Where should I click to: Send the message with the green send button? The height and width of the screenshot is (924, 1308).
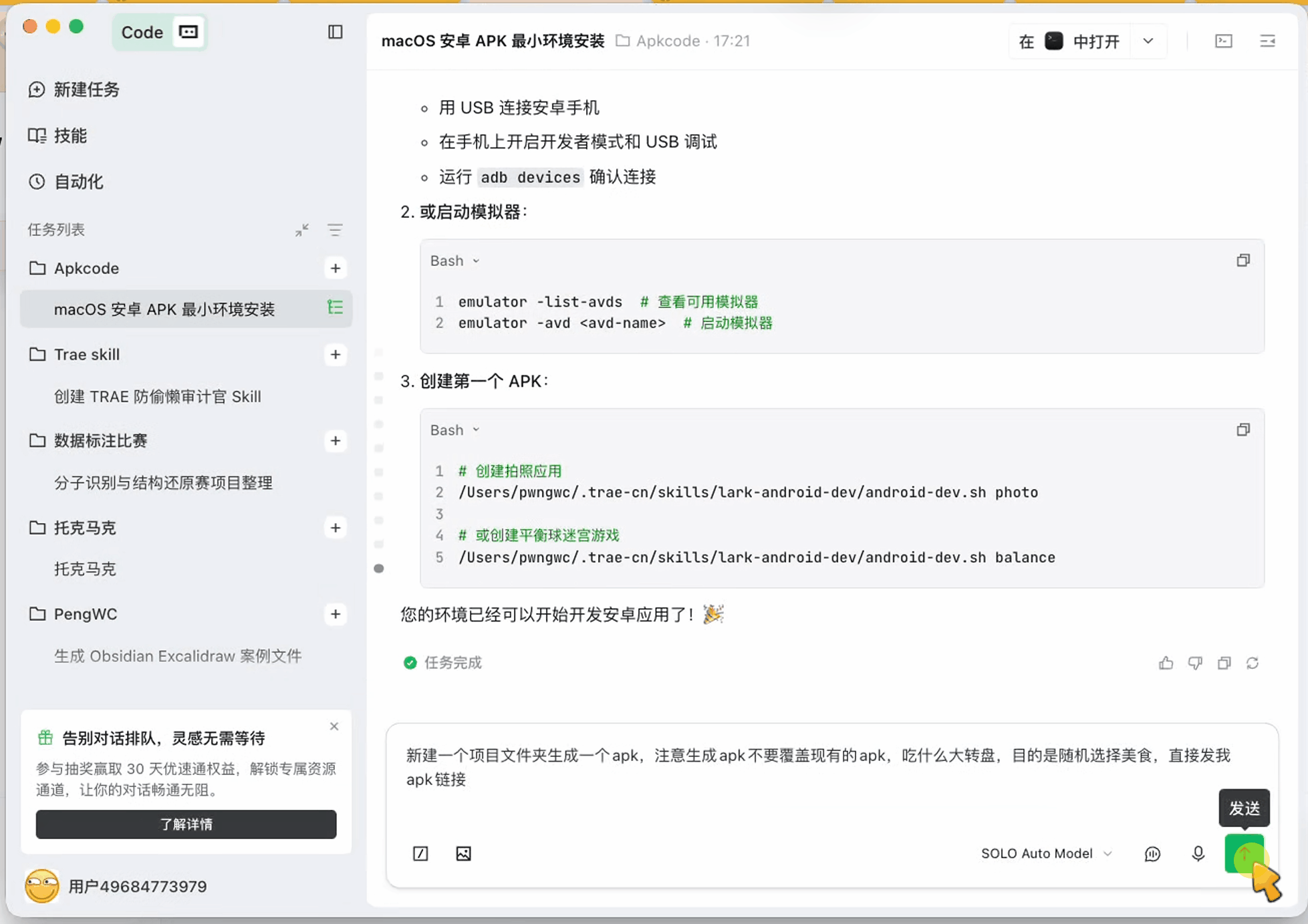pyautogui.click(x=1244, y=854)
